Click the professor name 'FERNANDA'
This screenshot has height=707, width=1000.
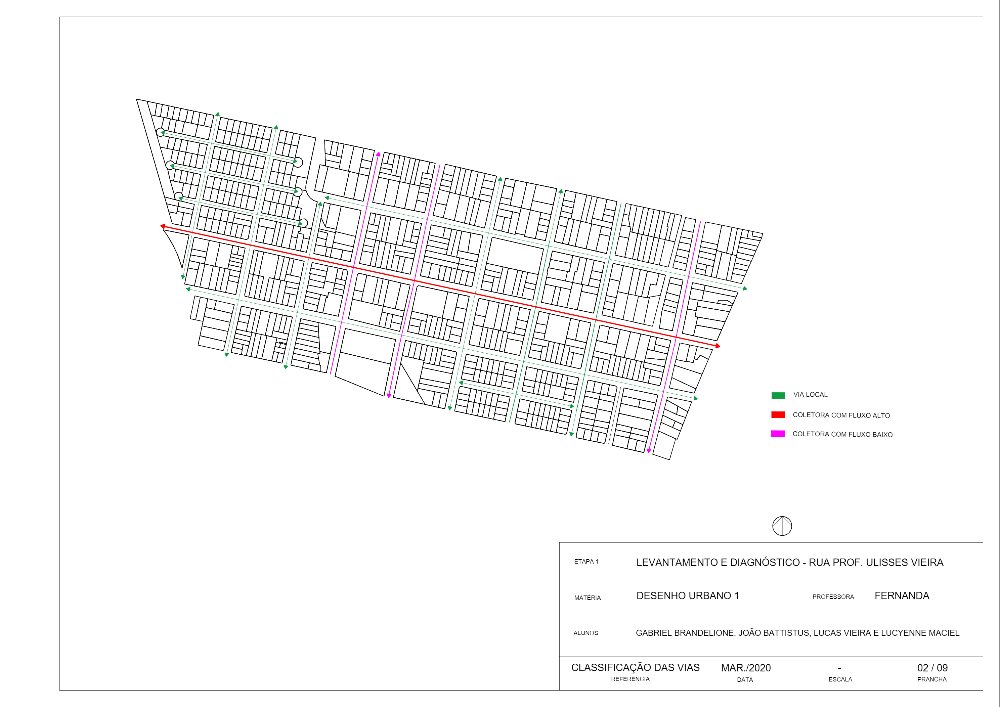902,595
